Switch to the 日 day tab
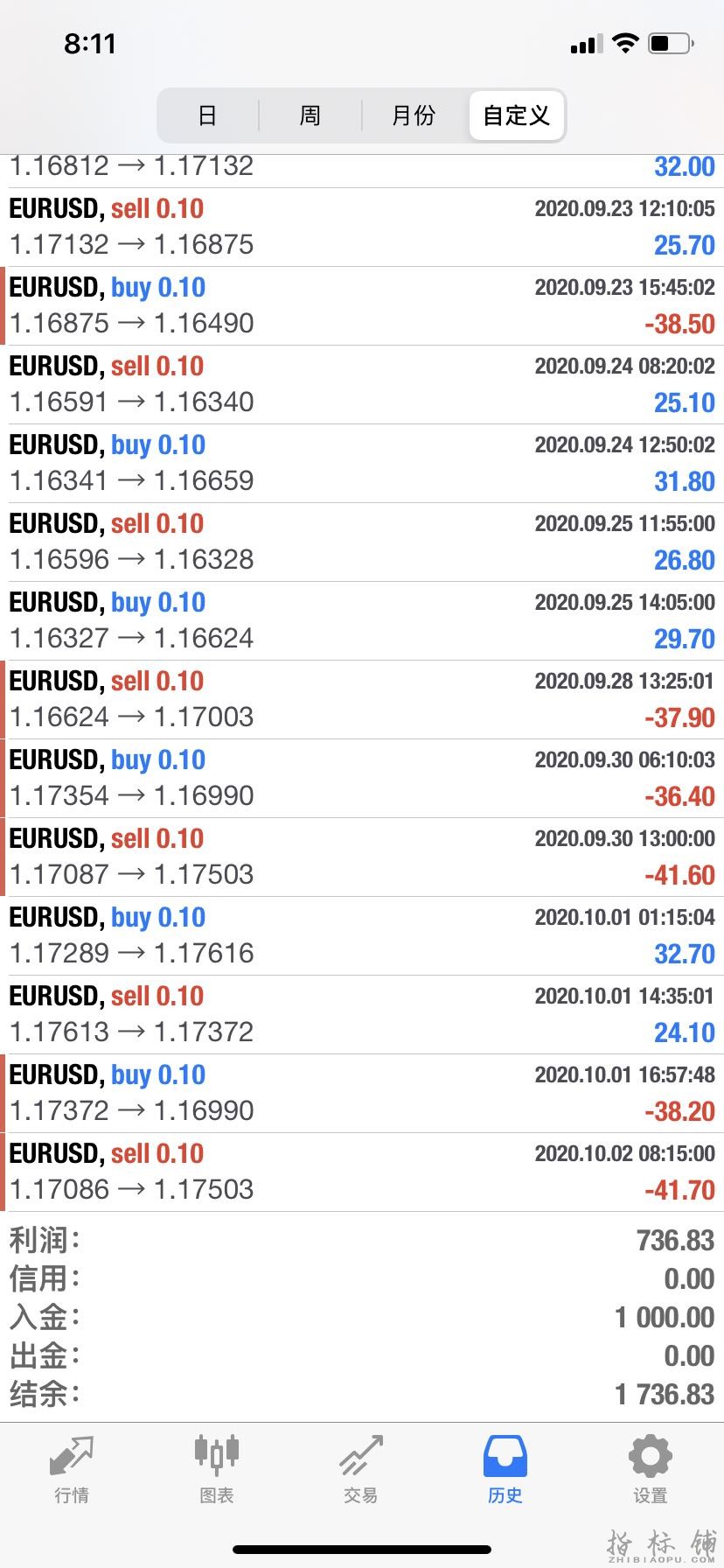The width and height of the screenshot is (724, 1568). tap(207, 115)
